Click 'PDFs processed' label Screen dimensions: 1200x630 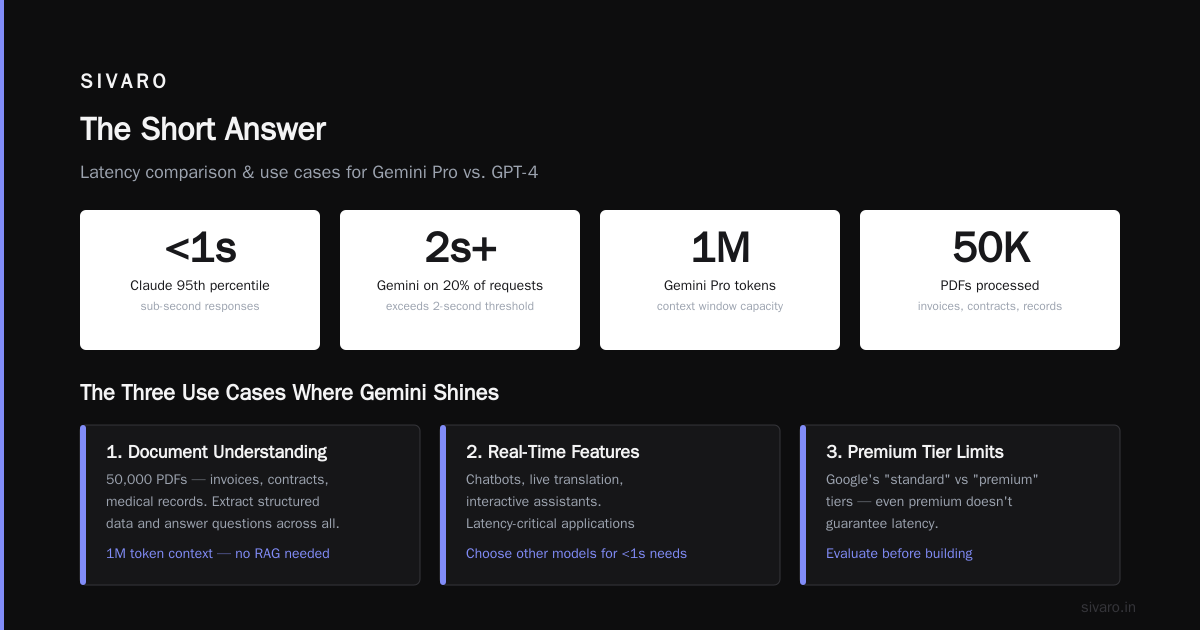pyautogui.click(x=990, y=286)
